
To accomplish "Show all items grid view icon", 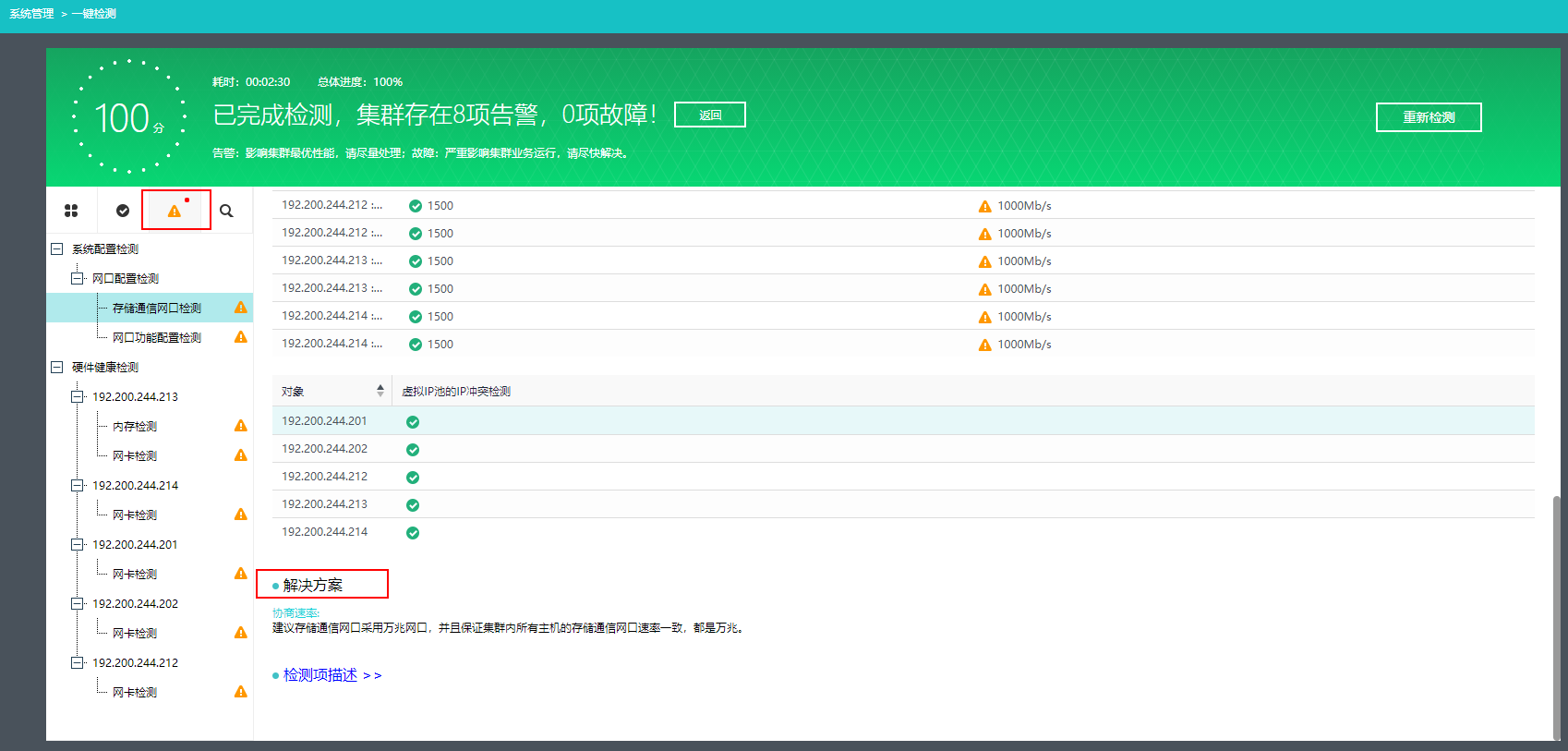I will pos(71,211).
